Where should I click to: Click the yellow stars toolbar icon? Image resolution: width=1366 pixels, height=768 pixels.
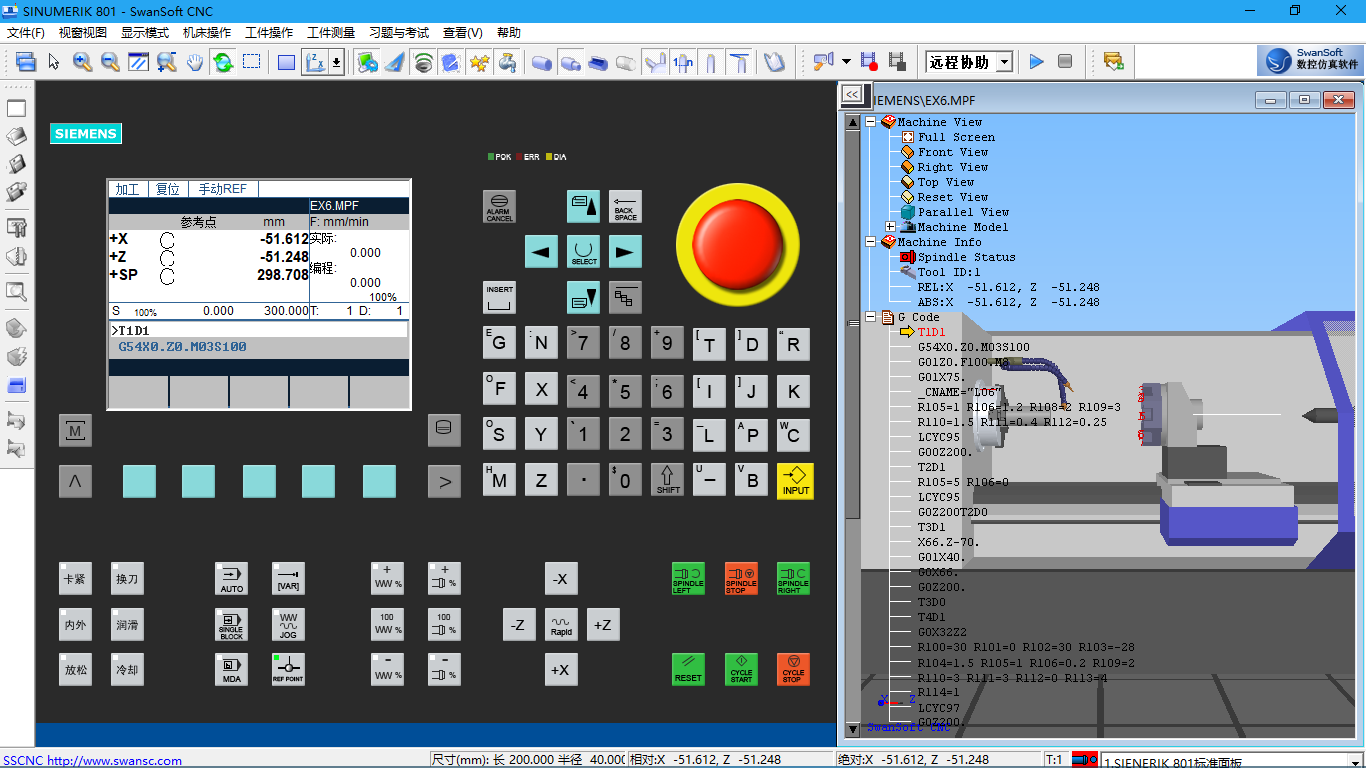point(479,62)
